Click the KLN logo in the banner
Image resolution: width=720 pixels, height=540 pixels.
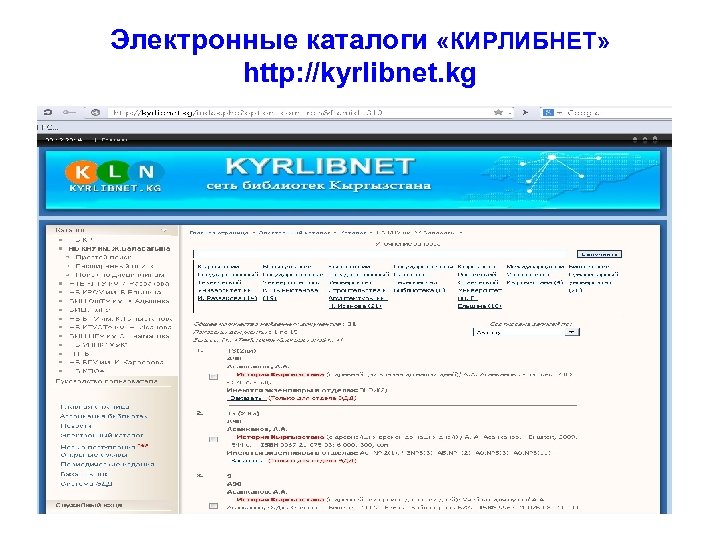pos(114,176)
